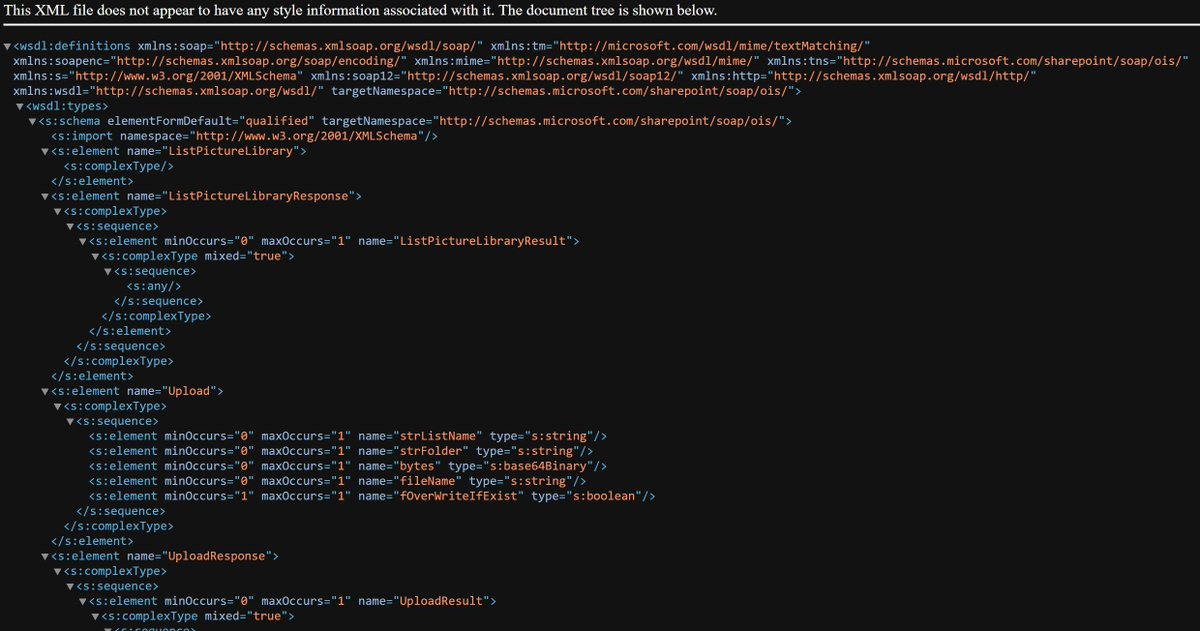Collapse the ListPictureLibrary element node
The height and width of the screenshot is (631, 1200).
pyautogui.click(x=46, y=151)
